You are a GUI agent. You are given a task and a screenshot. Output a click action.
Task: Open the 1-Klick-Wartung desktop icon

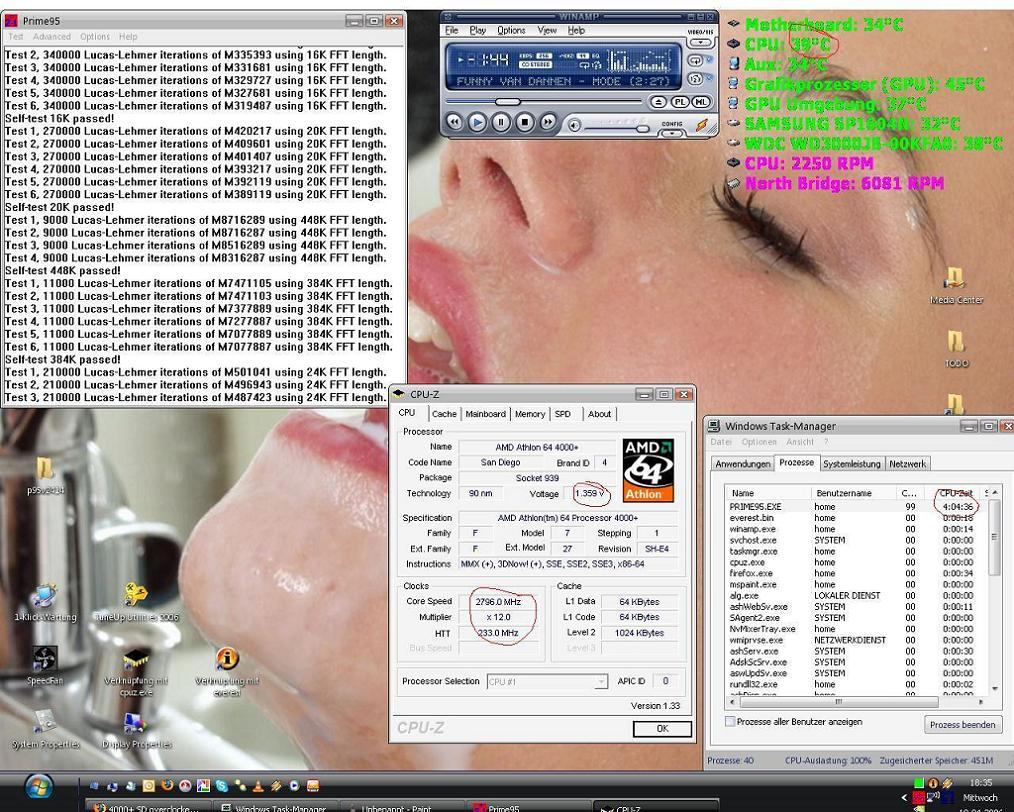(x=45, y=603)
